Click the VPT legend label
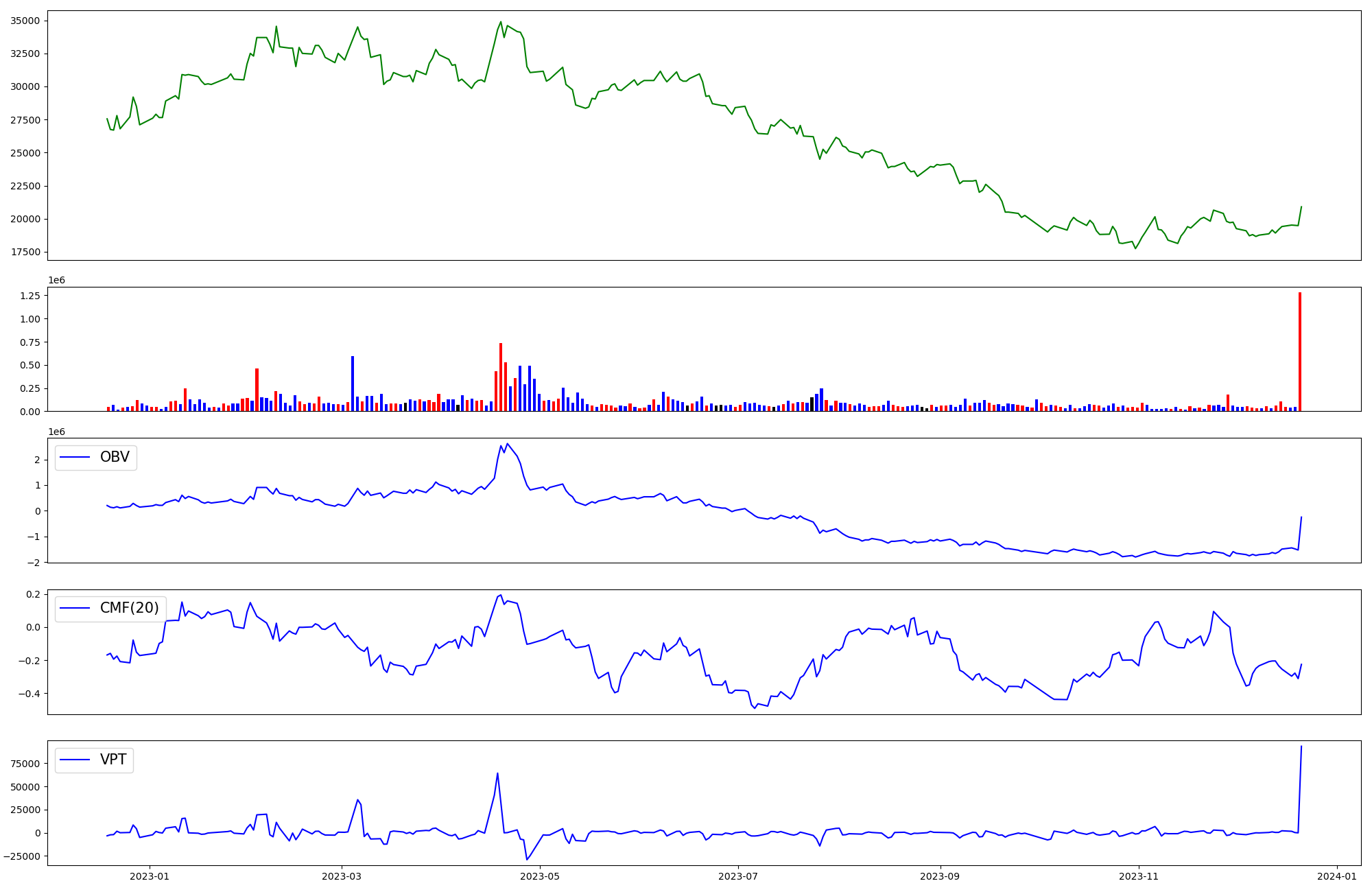This screenshot has width=1372, height=892. click(113, 760)
